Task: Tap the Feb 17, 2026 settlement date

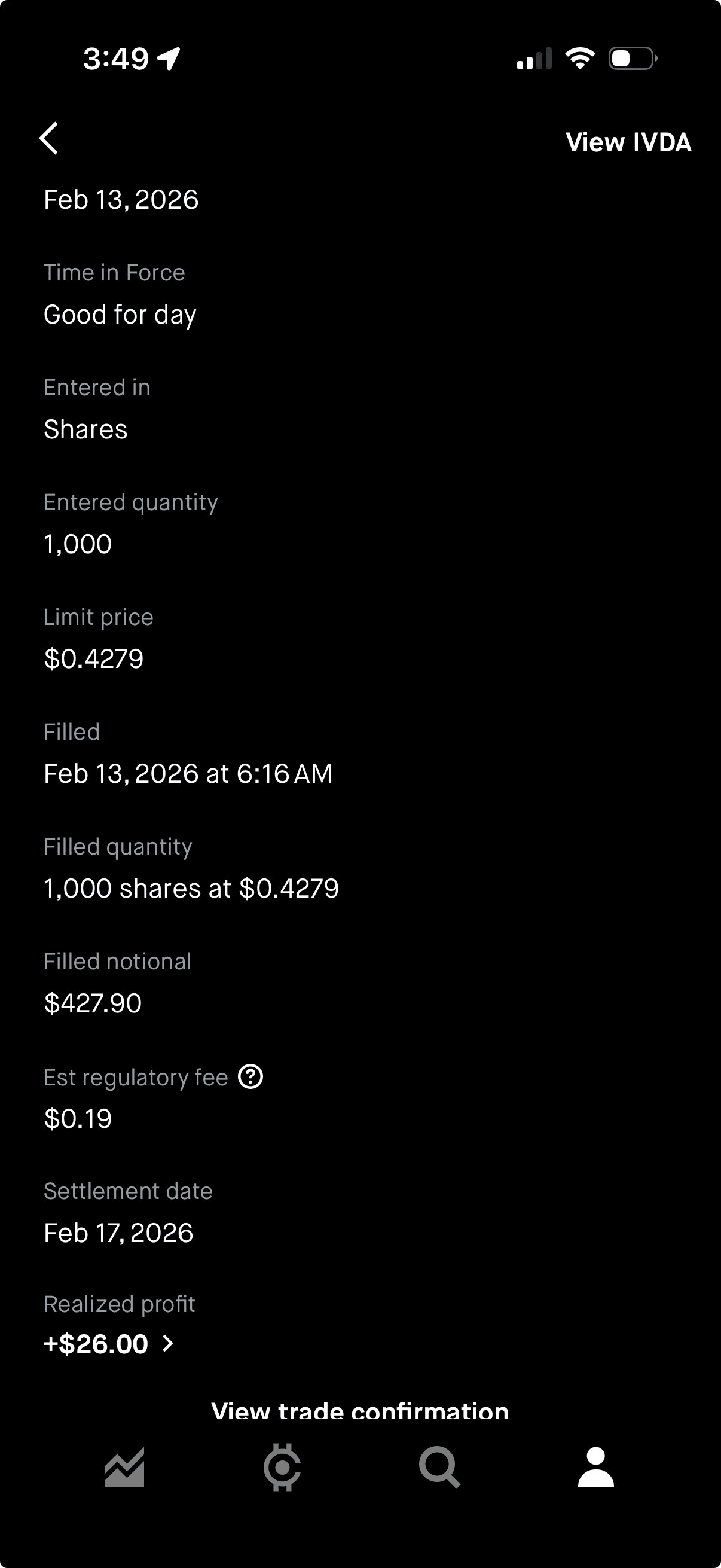Action: 118,1233
